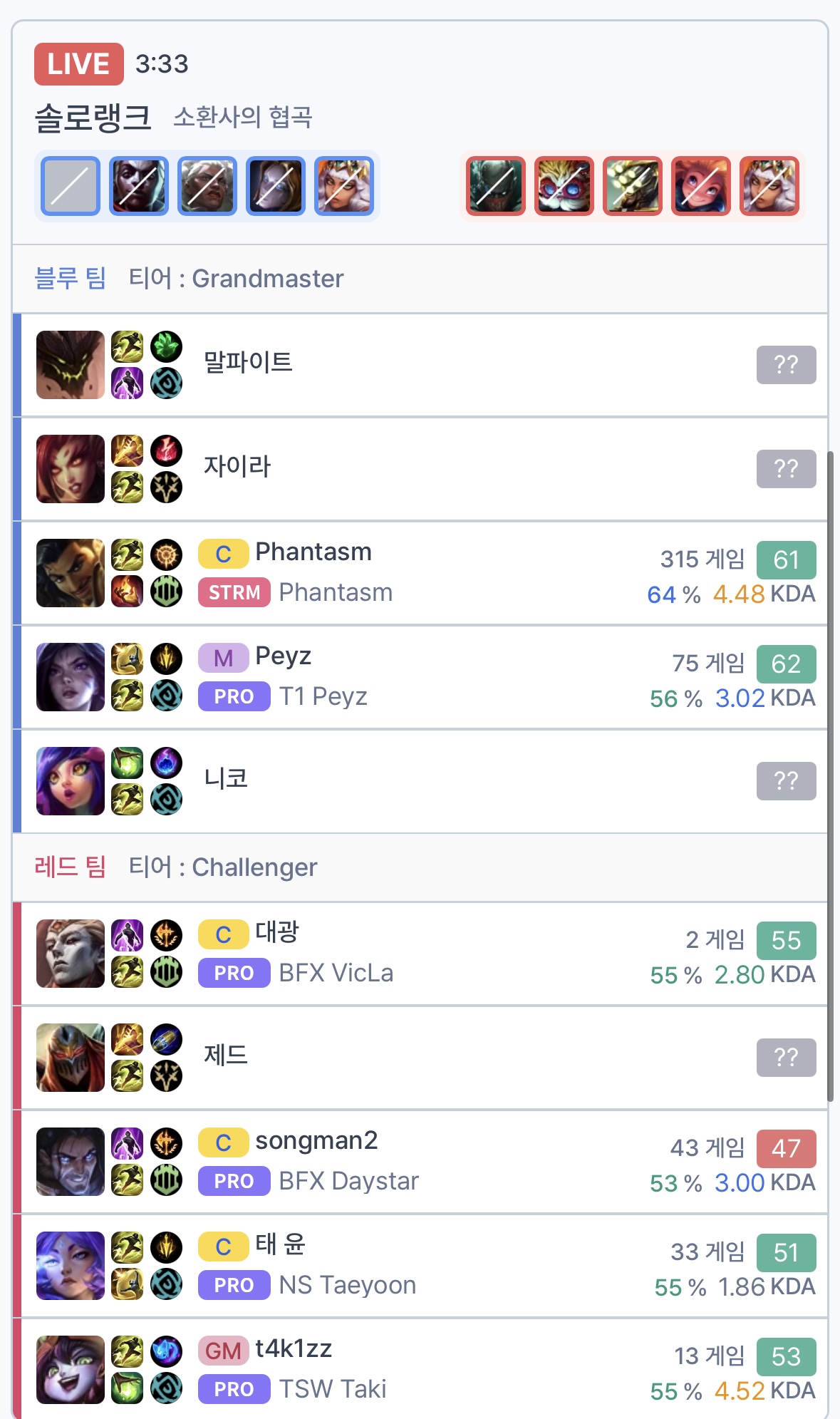Click the M tier badge next to Peyz
840x1419 pixels.
tap(223, 658)
